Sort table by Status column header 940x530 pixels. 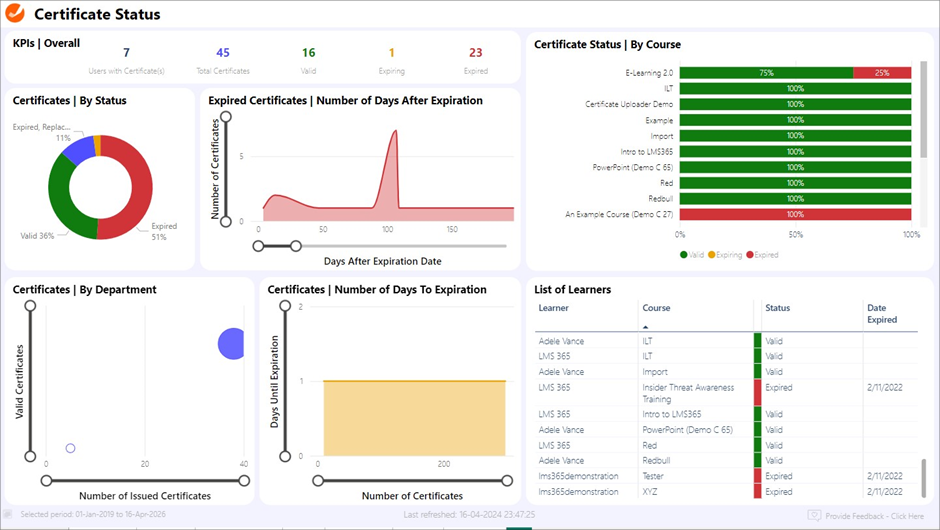pos(778,308)
